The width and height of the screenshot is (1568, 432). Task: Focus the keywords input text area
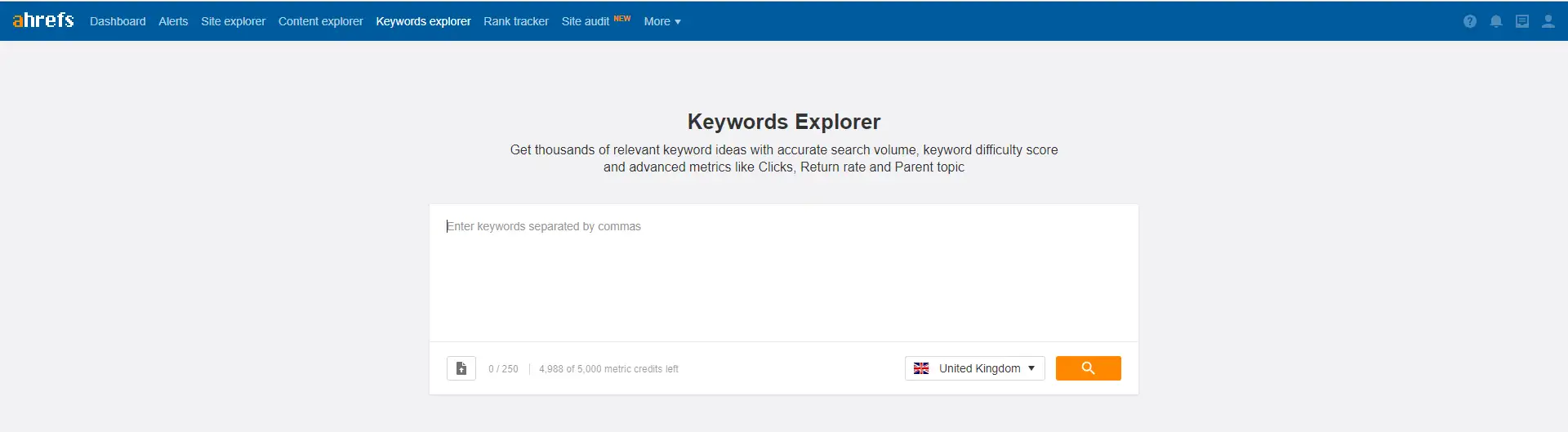coord(784,273)
